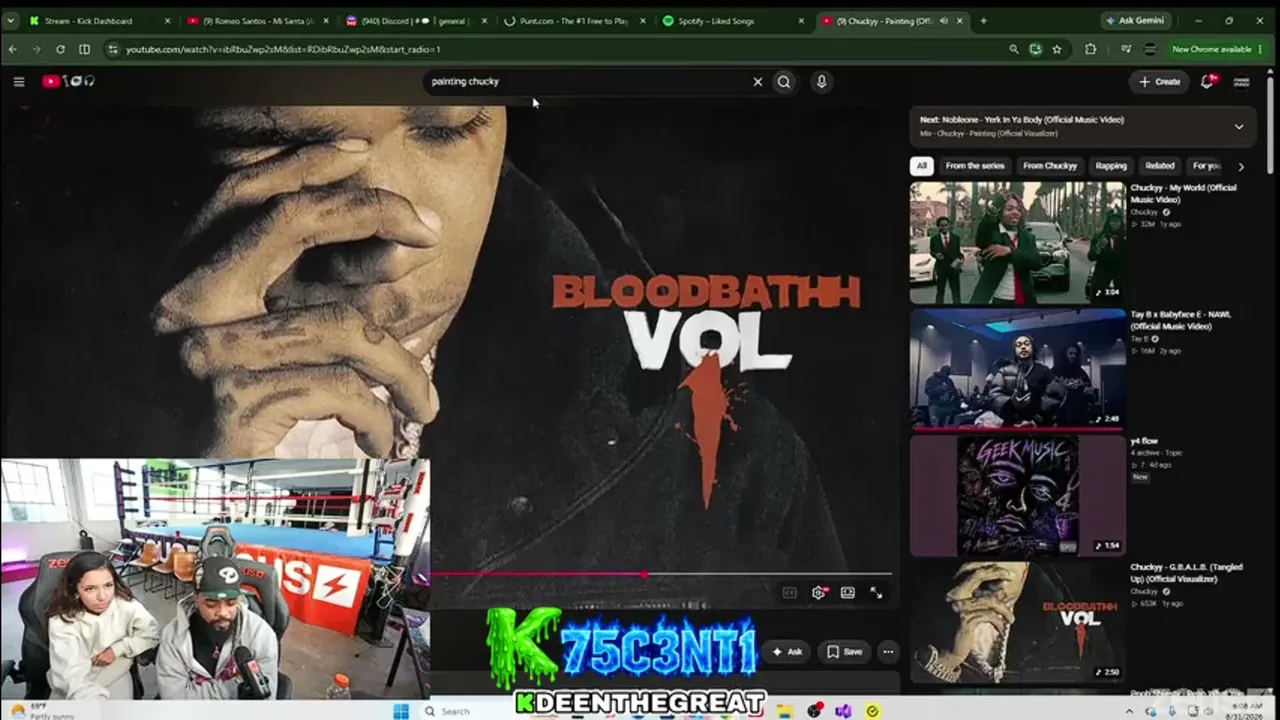Select the Rapping filter chip
The width and height of the screenshot is (1280, 720).
click(x=1111, y=166)
